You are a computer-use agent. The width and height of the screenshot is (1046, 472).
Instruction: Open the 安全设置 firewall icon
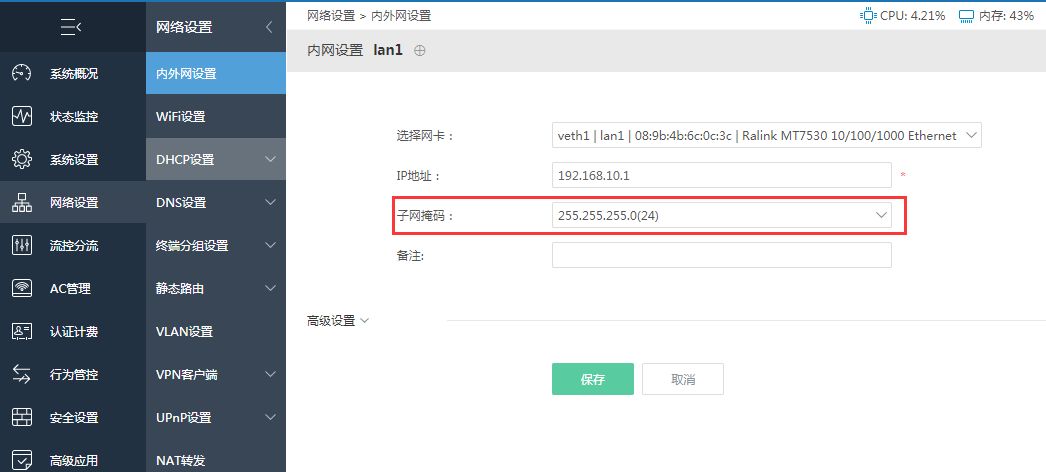coord(22,417)
